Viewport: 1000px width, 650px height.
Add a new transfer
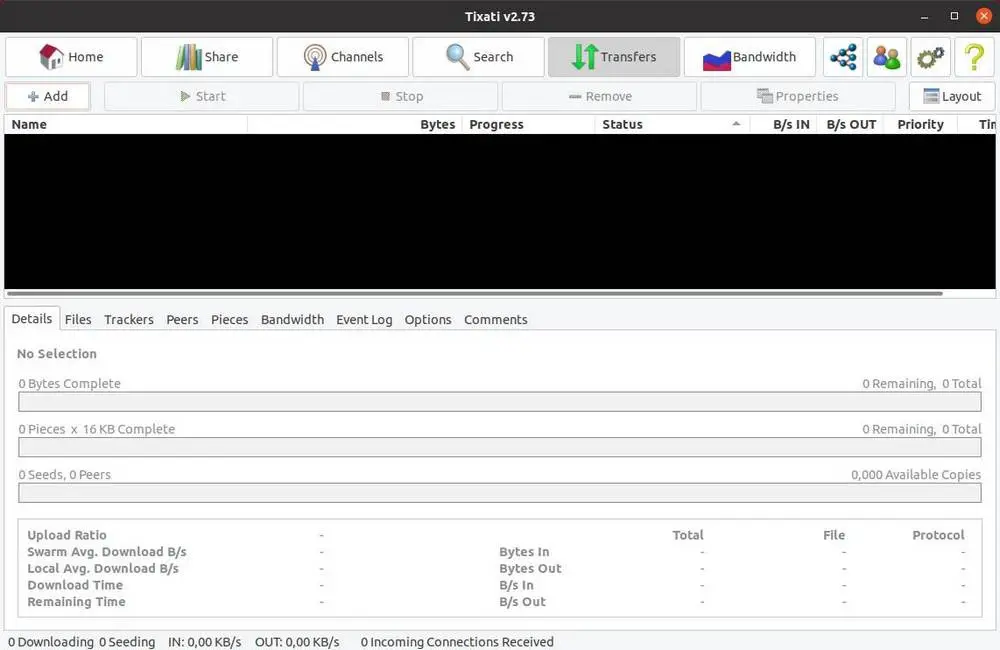tap(48, 96)
